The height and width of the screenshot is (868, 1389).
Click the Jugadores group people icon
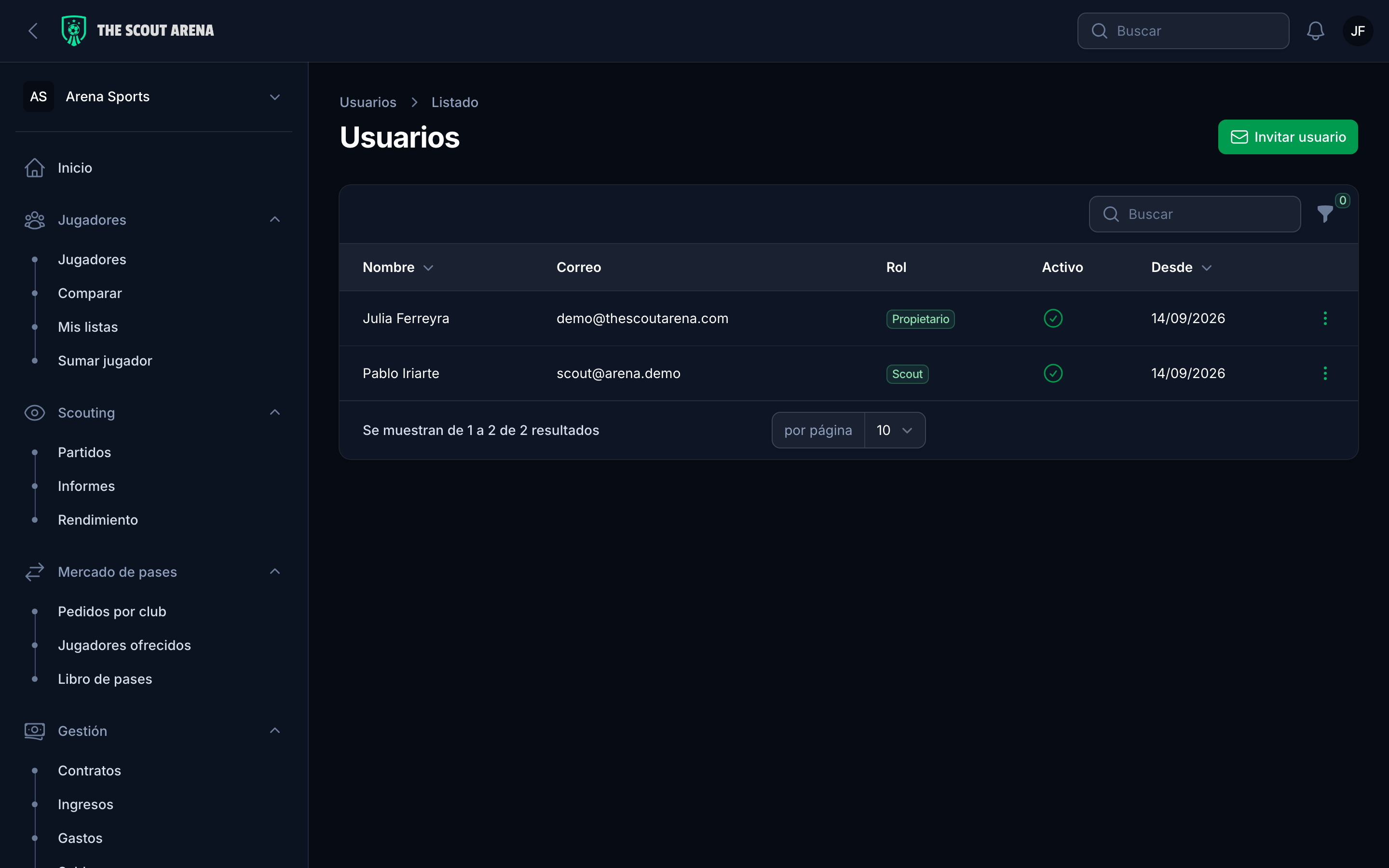click(34, 220)
